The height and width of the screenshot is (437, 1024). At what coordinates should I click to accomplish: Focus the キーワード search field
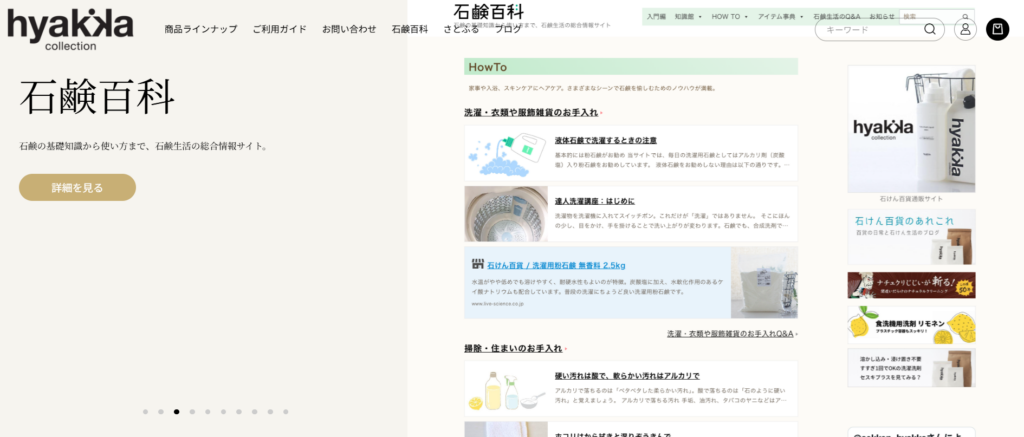tap(880, 29)
